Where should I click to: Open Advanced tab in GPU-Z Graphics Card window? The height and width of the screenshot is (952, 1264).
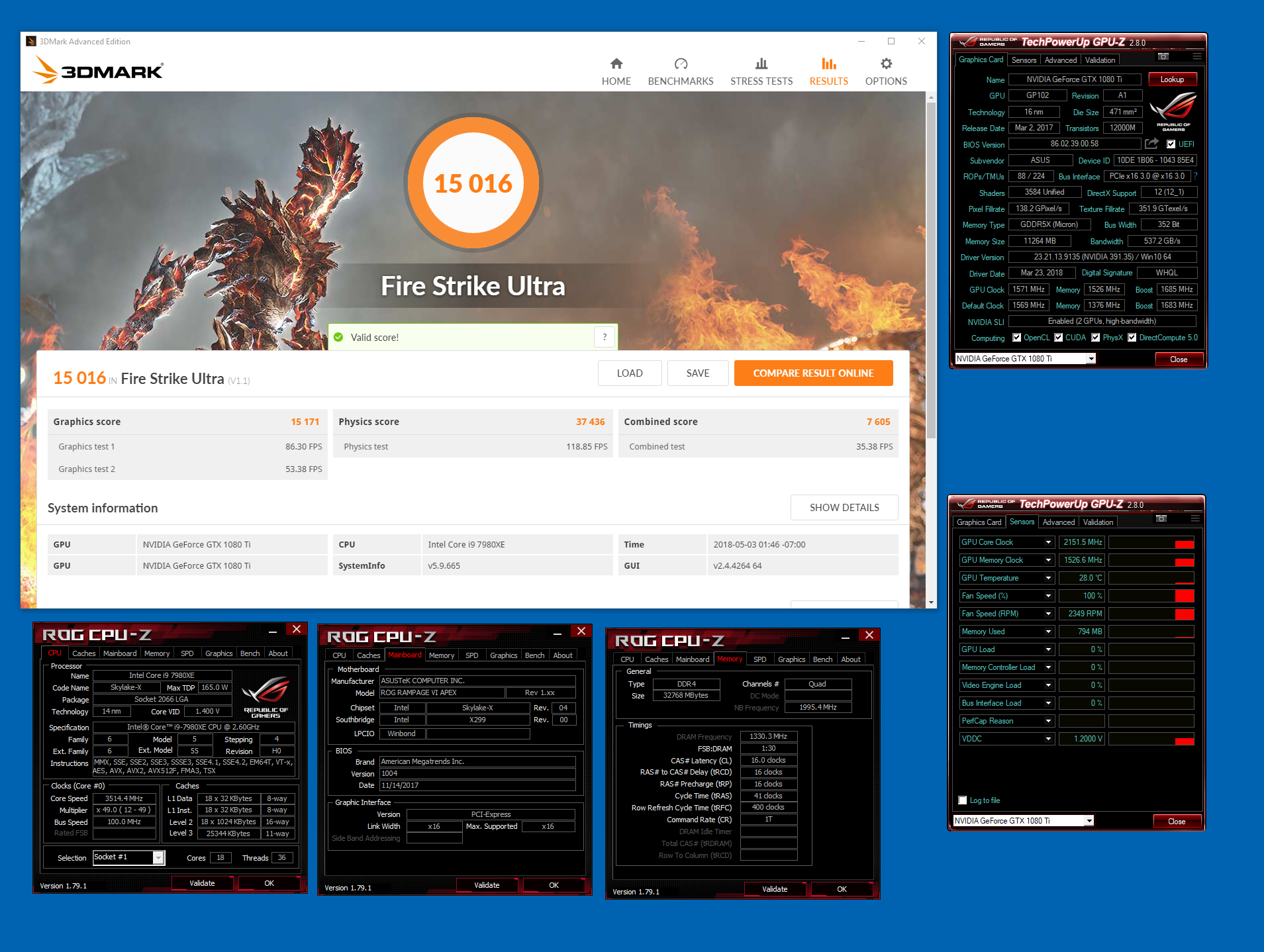1060,60
